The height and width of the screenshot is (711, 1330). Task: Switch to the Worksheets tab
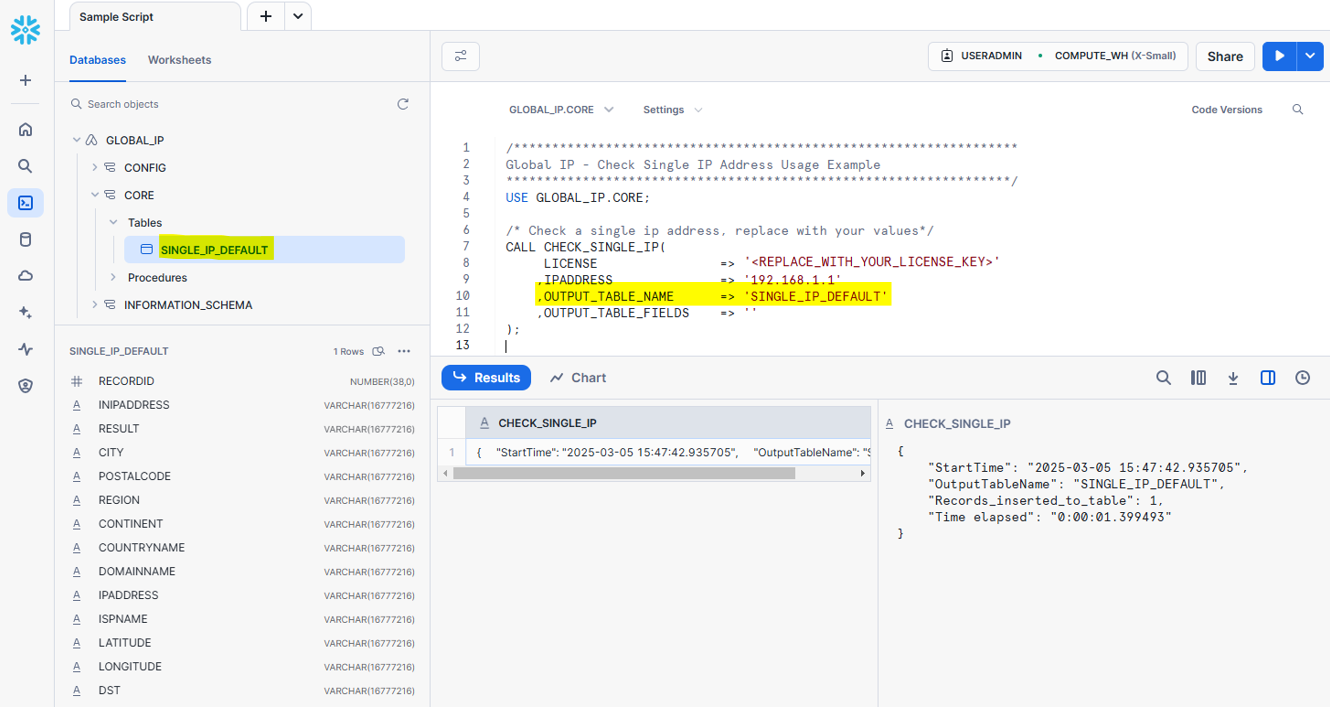[x=180, y=60]
